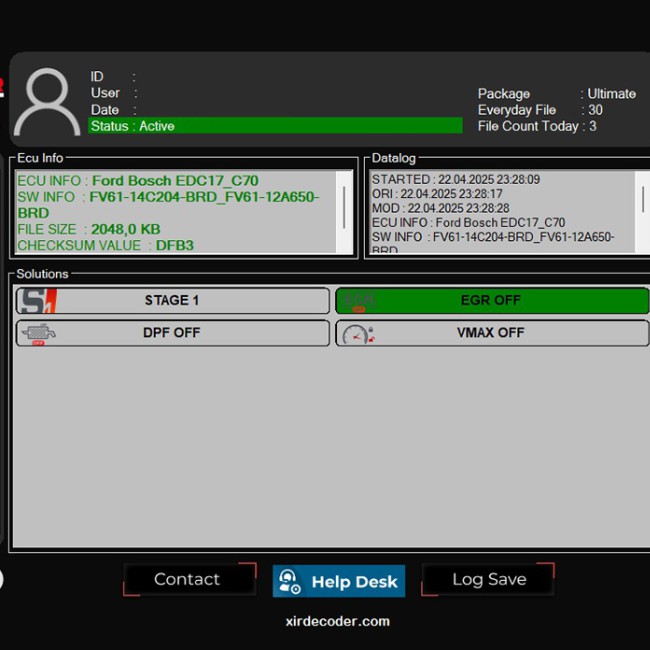Image resolution: width=650 pixels, height=650 pixels.
Task: Click the Help Desk headset icon
Action: coord(289,581)
